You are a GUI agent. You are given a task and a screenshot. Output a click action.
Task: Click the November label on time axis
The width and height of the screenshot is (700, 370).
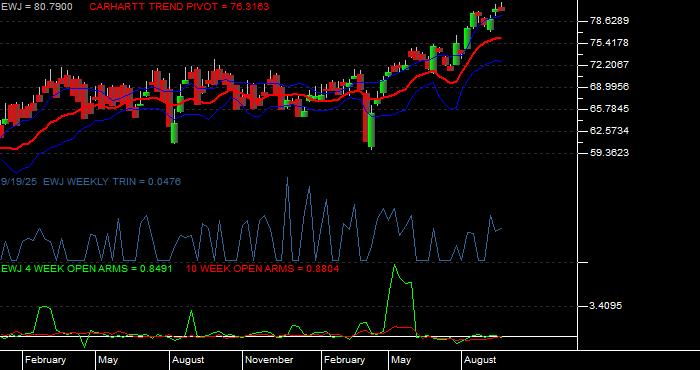[269, 360]
